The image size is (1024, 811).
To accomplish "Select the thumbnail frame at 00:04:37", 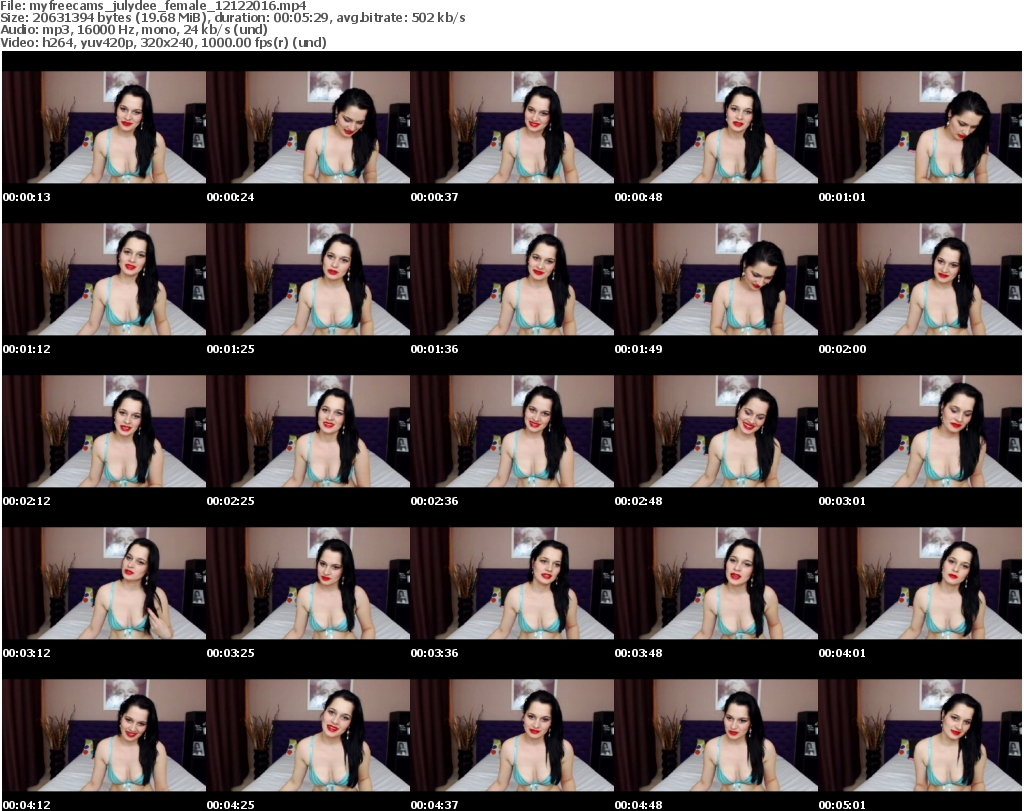I will [512, 735].
